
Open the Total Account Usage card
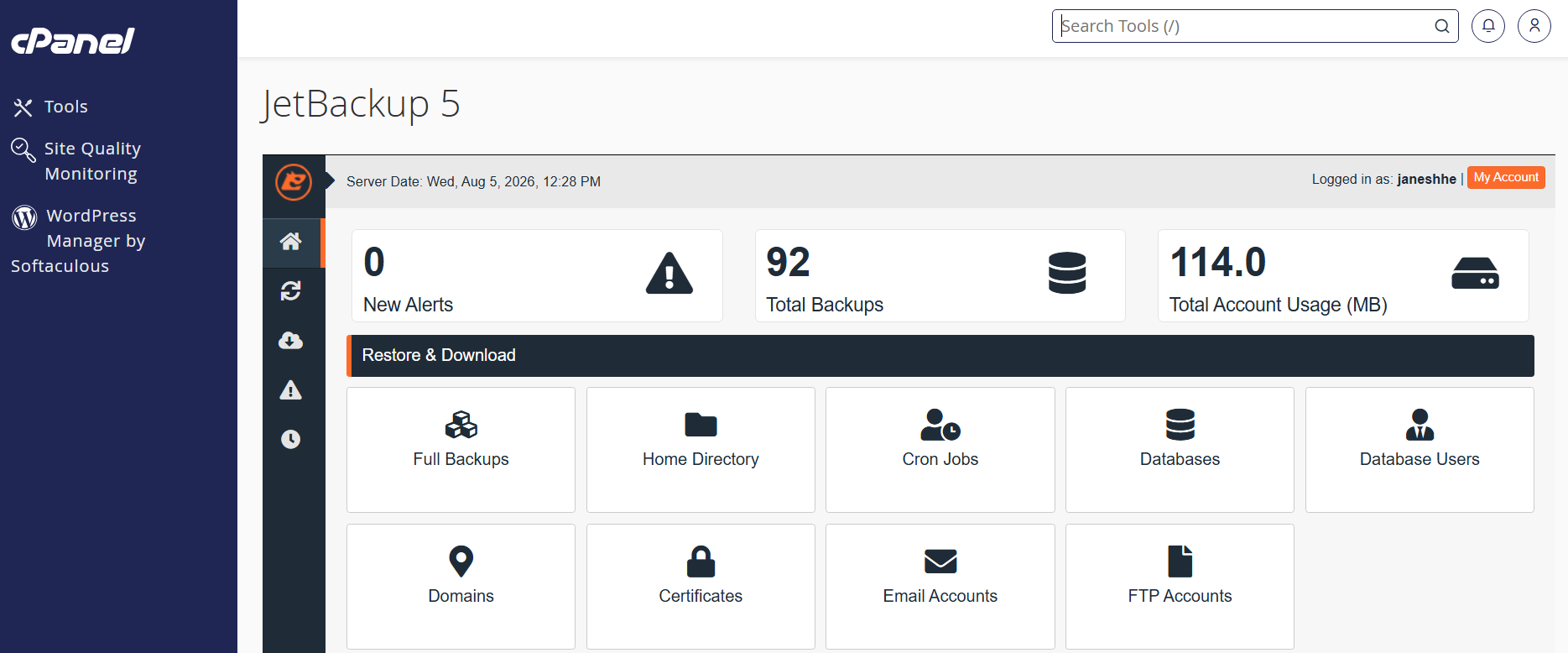click(x=1343, y=275)
